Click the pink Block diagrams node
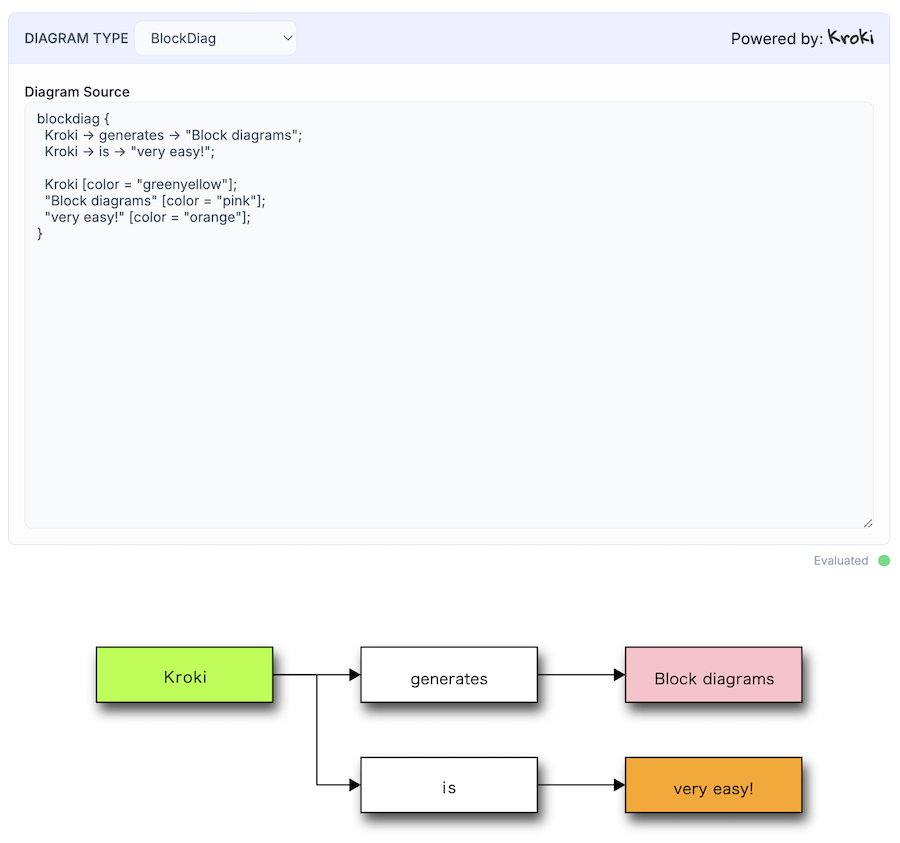The width and height of the screenshot is (900, 843). click(713, 675)
